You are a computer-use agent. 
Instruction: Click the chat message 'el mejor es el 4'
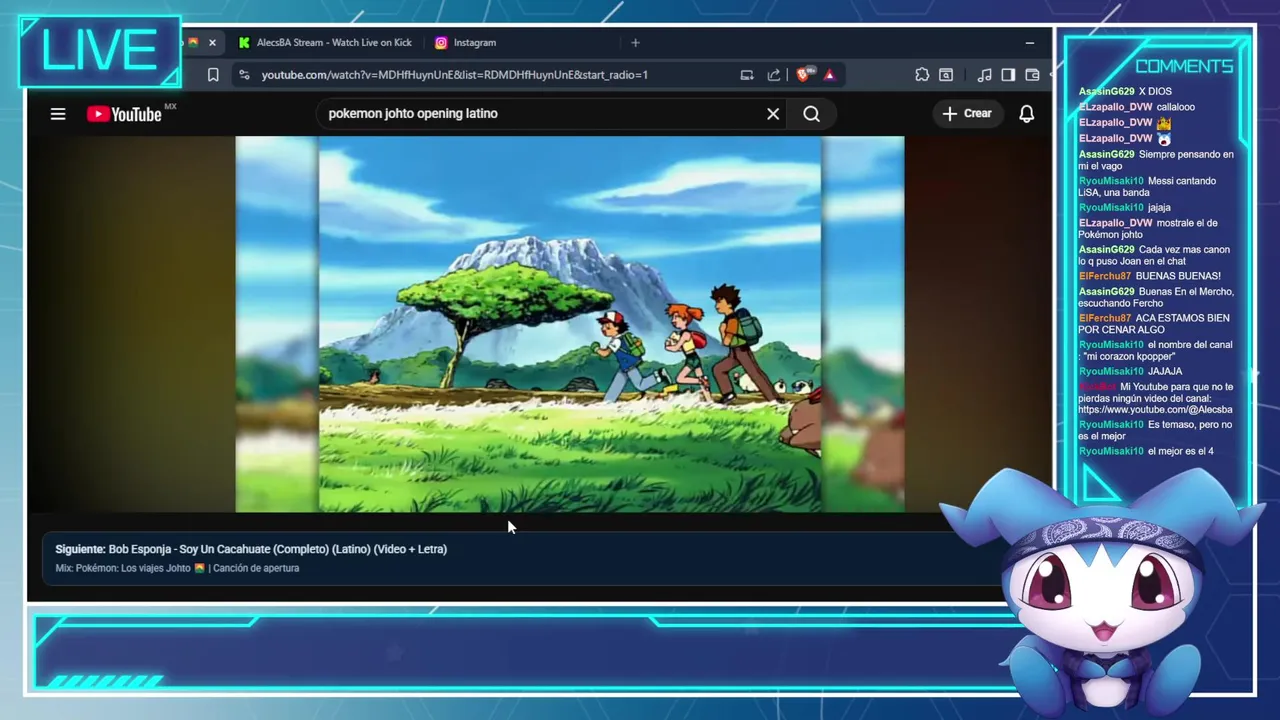click(x=1180, y=451)
